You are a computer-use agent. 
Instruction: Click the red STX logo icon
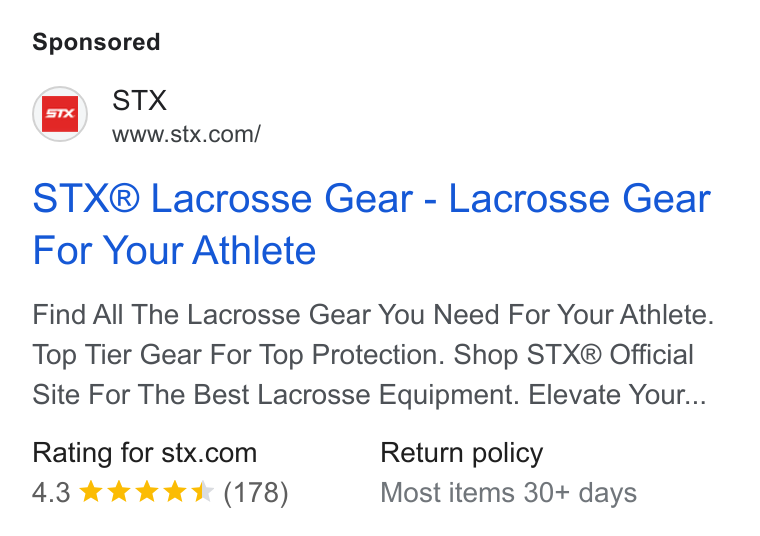60,114
